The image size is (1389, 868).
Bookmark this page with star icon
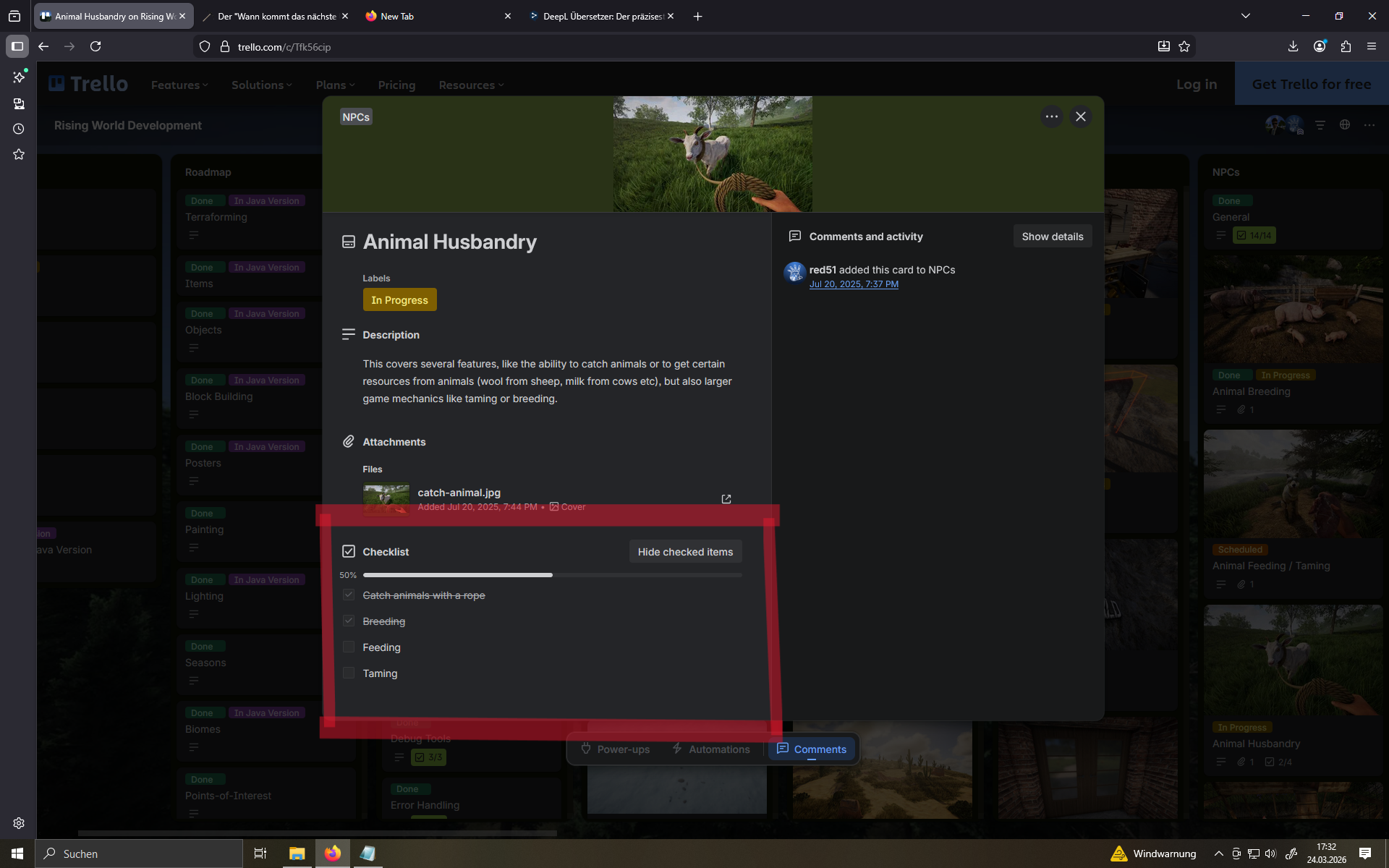1184,46
